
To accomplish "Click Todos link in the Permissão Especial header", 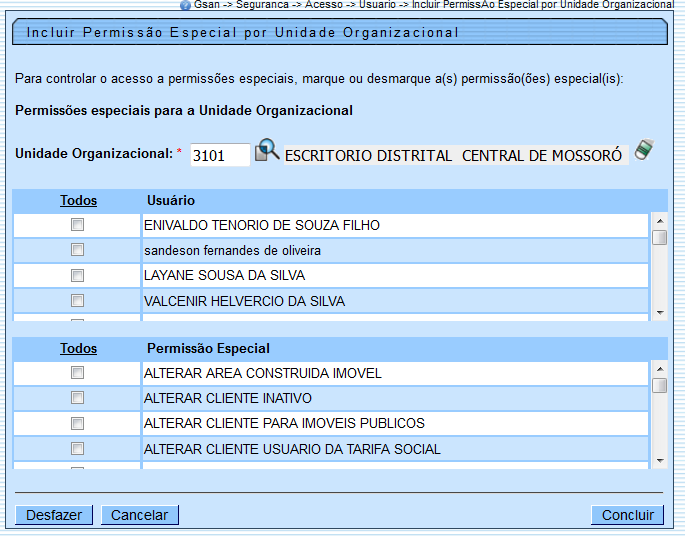I will click(x=78, y=349).
